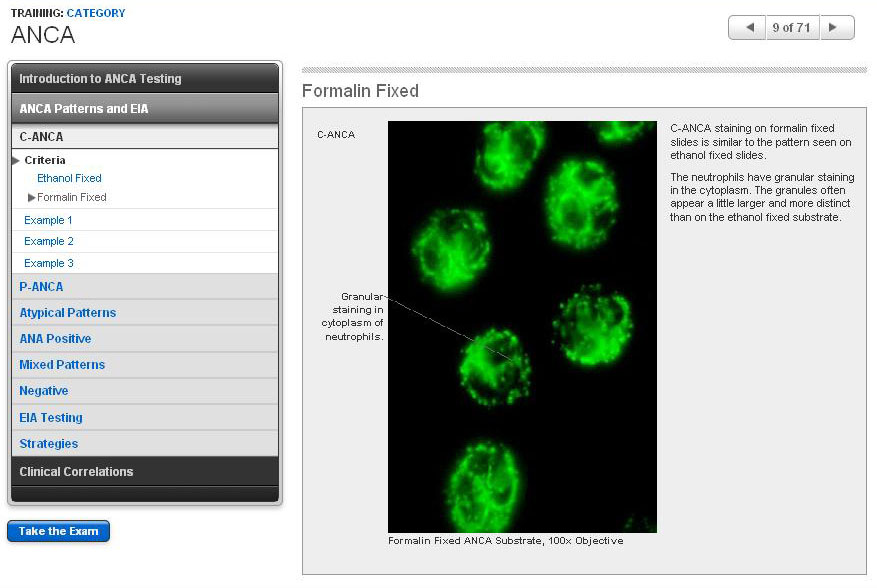Click the C-ANCA fluorescence microscopy image
The height and width of the screenshot is (588, 877).
(522, 326)
